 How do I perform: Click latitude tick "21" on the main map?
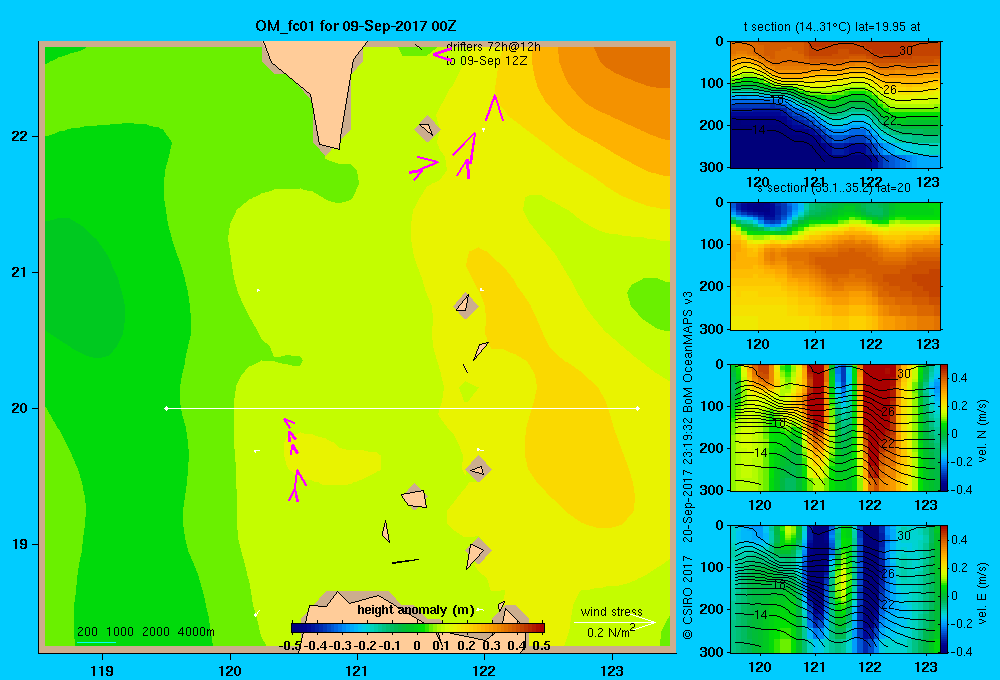pos(20,272)
